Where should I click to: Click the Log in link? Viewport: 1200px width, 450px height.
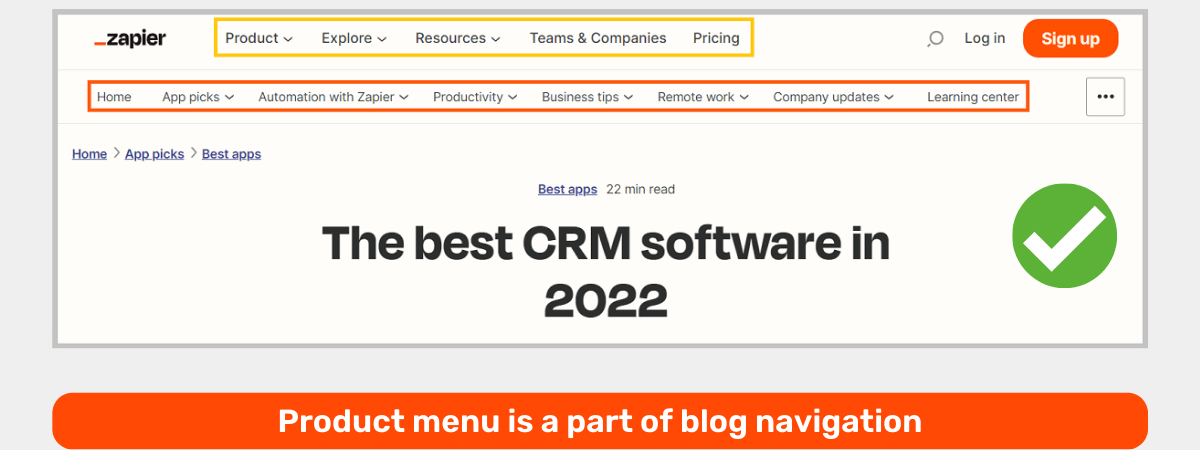tap(985, 38)
